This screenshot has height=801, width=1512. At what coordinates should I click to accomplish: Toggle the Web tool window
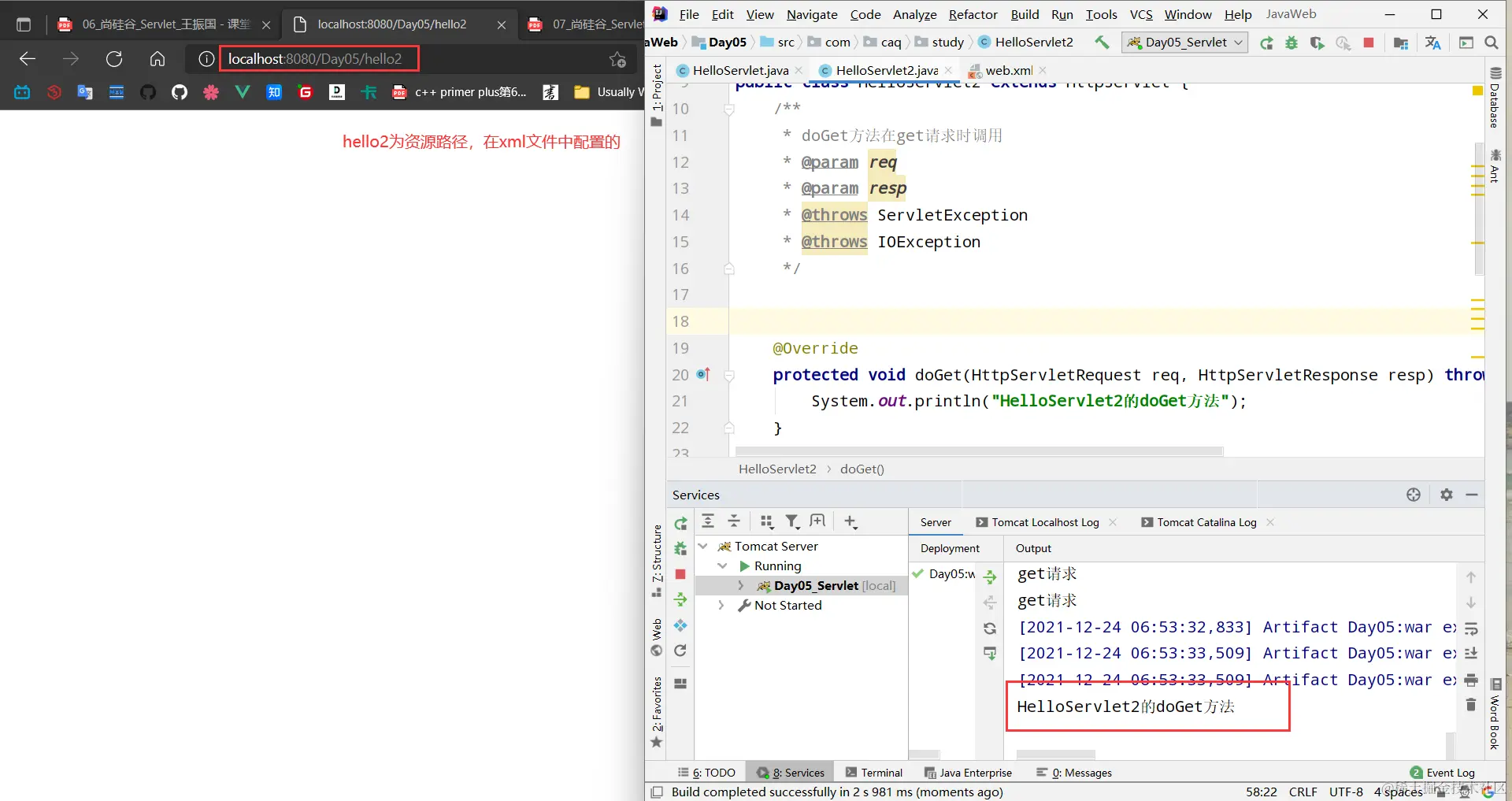[x=657, y=636]
